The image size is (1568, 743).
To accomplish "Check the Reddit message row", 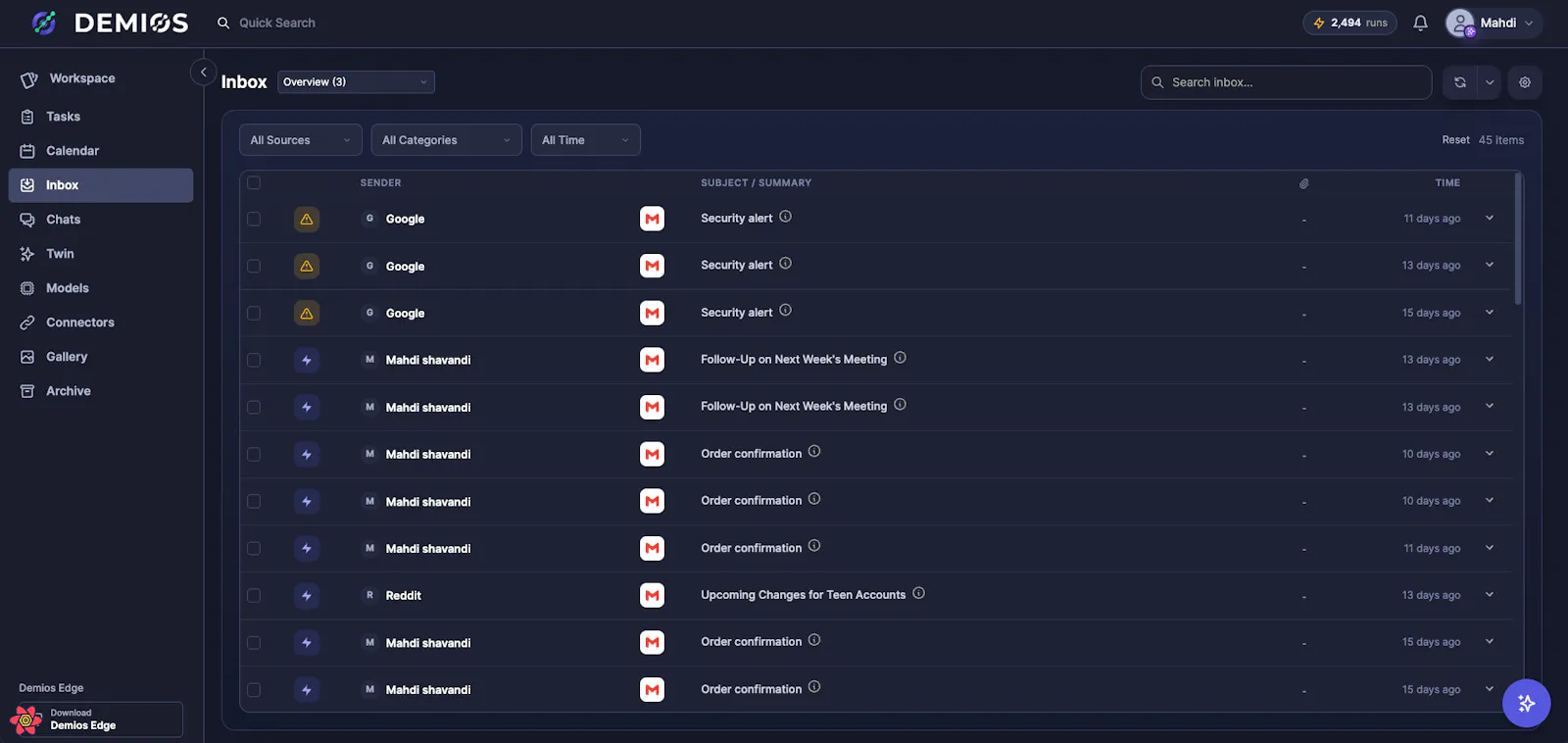I will [254, 595].
